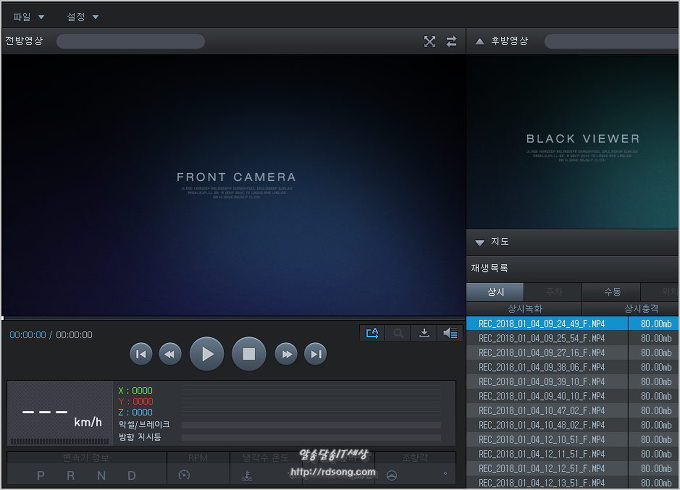This screenshot has width=680, height=490.
Task: Click the download/save video icon
Action: [x=424, y=333]
